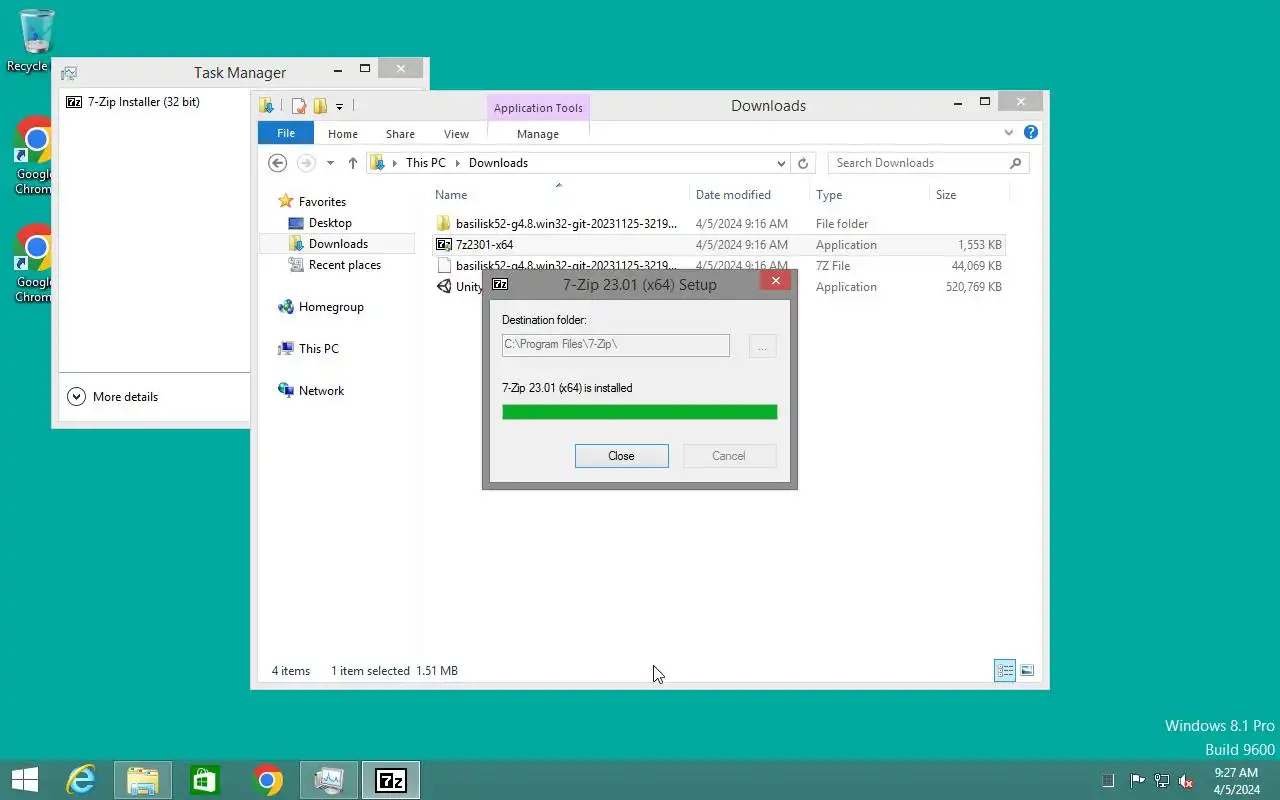This screenshot has width=1280, height=800.
Task: Open the address bar history dropdown
Action: click(x=781, y=163)
